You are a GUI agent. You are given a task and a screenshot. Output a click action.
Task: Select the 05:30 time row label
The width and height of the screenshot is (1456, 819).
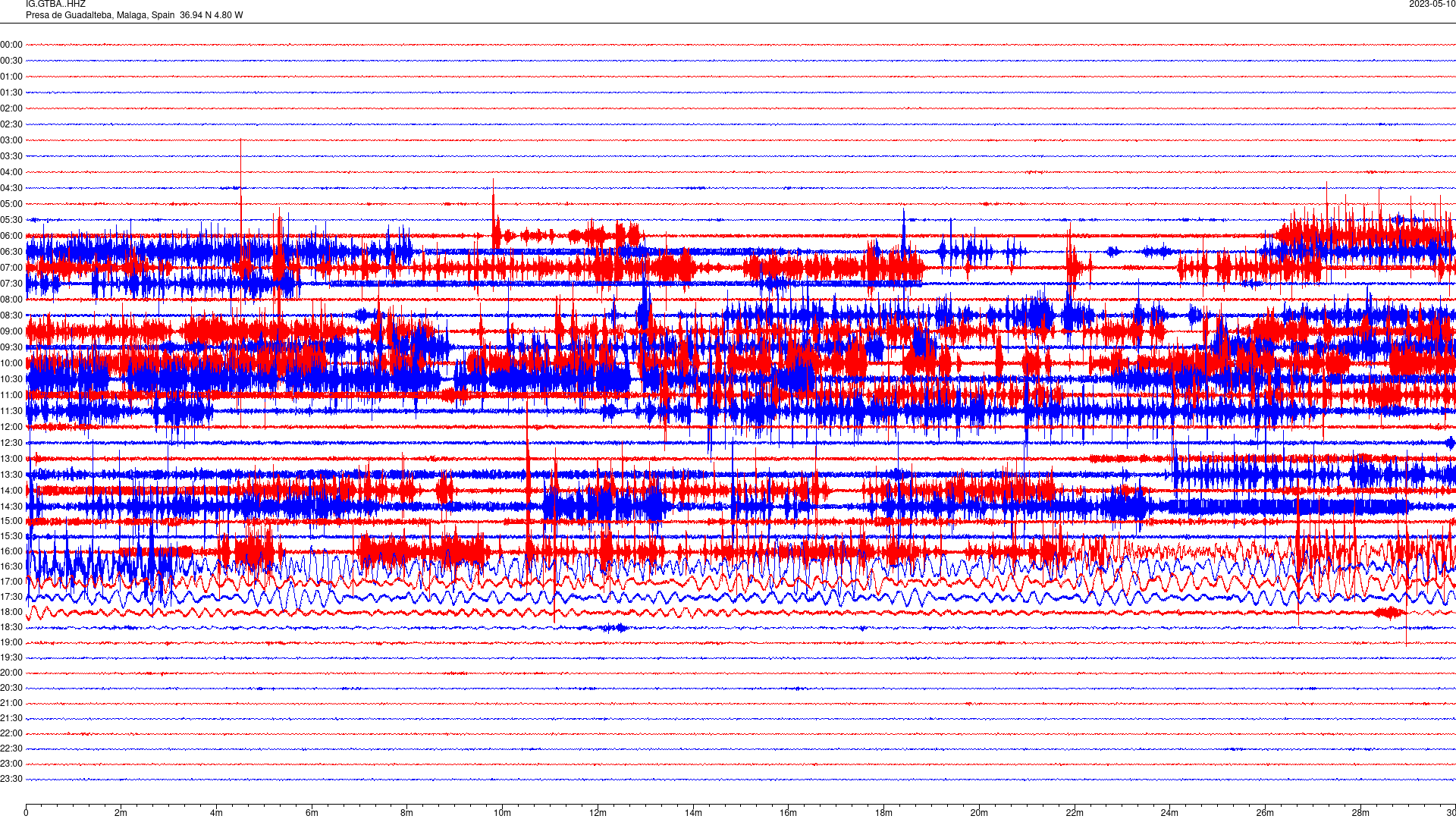(11, 220)
